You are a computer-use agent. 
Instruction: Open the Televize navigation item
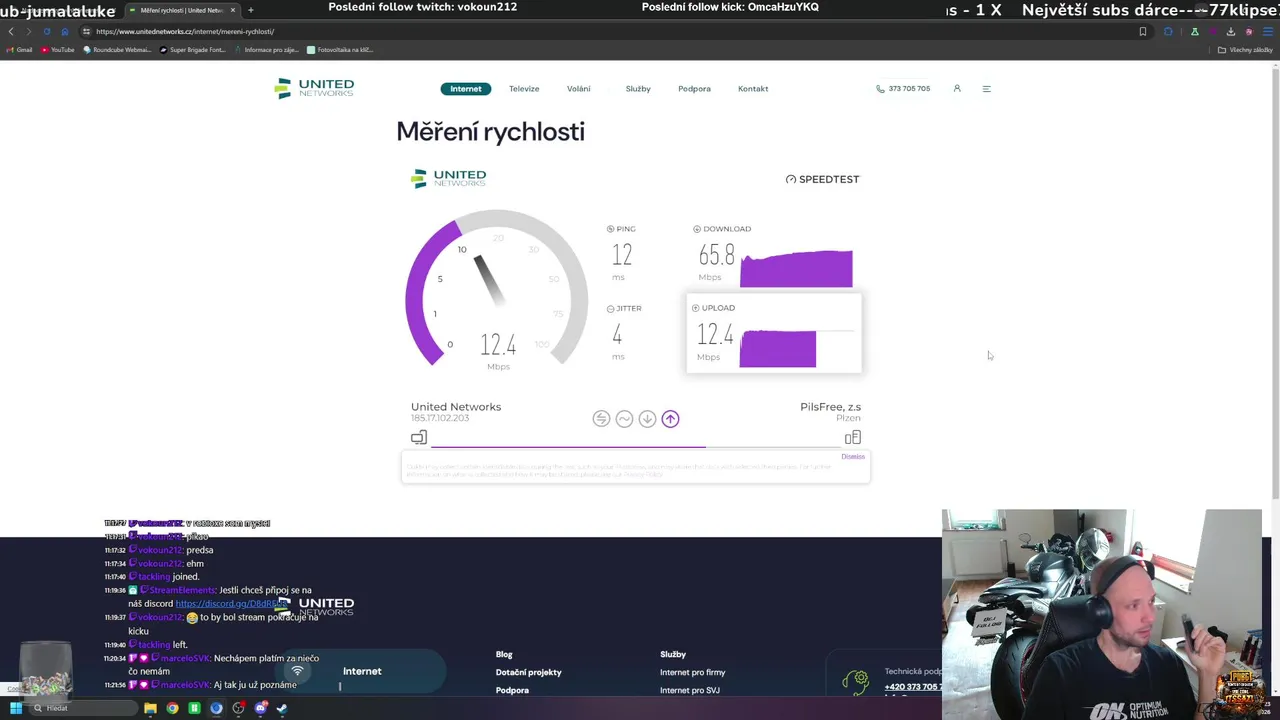click(x=524, y=89)
